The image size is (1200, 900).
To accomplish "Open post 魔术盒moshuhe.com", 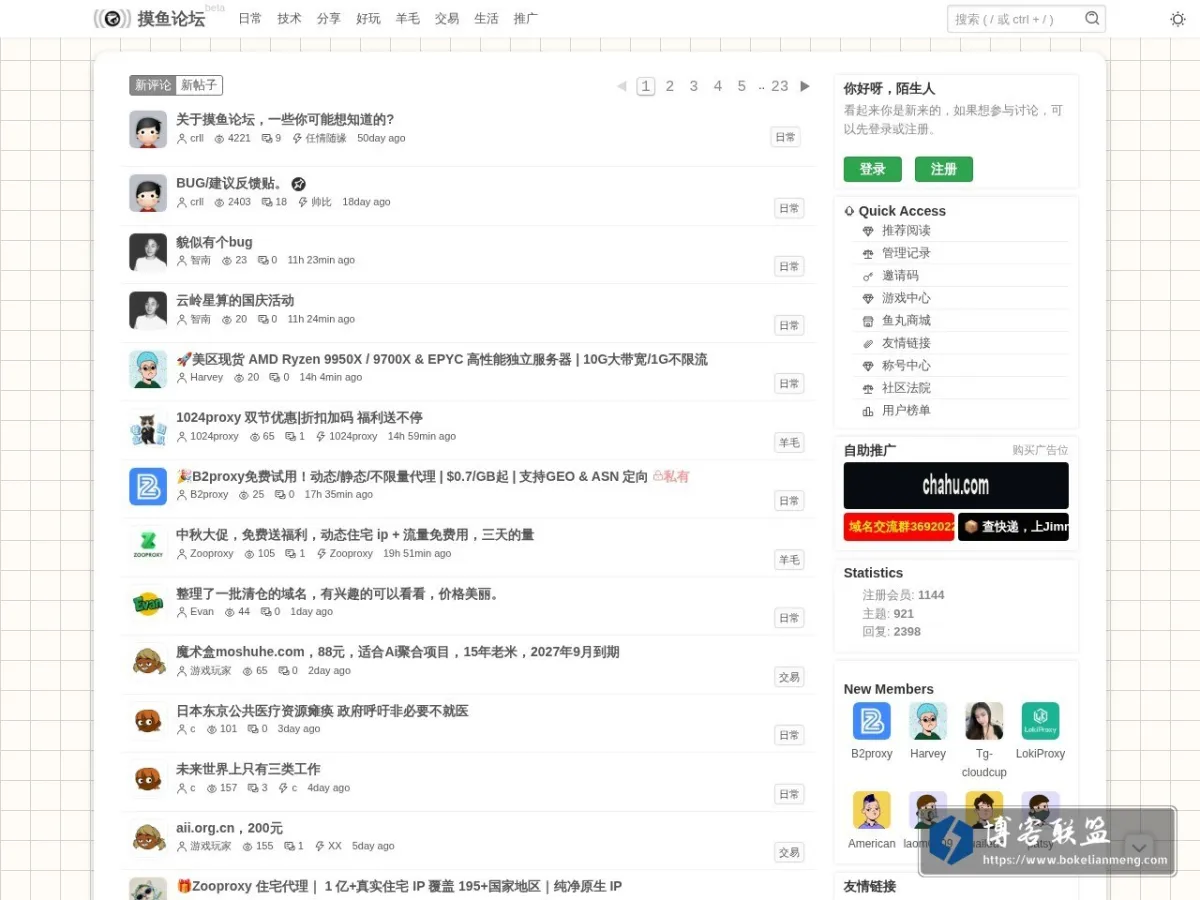I will point(398,652).
